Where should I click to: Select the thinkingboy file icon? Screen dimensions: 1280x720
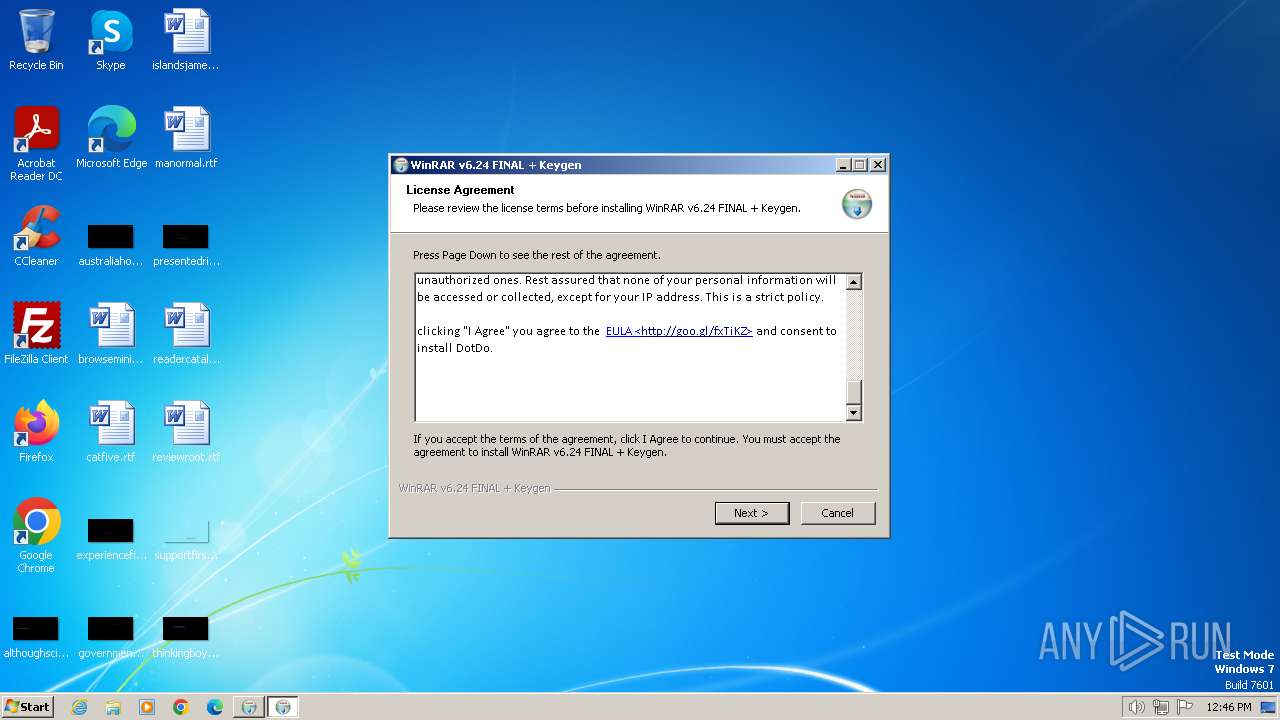(186, 637)
